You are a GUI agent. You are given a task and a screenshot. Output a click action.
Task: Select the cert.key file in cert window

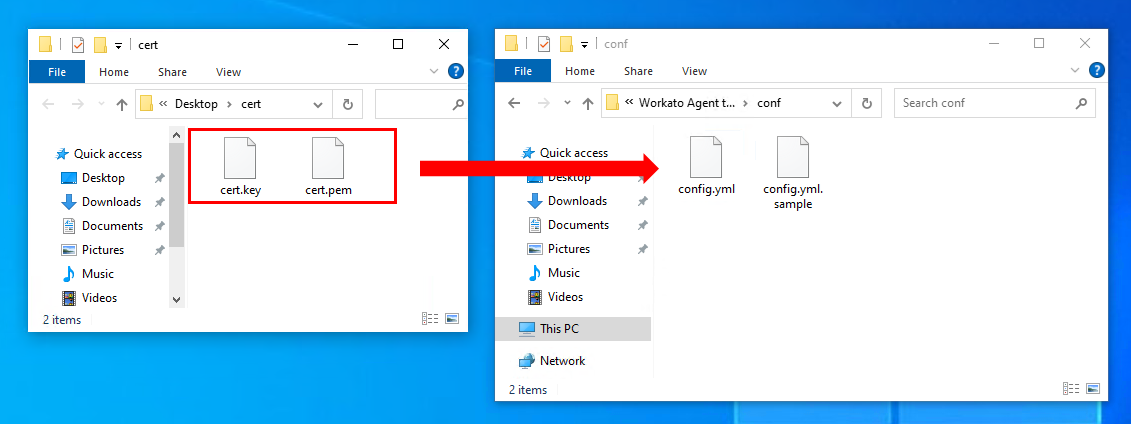coord(240,167)
